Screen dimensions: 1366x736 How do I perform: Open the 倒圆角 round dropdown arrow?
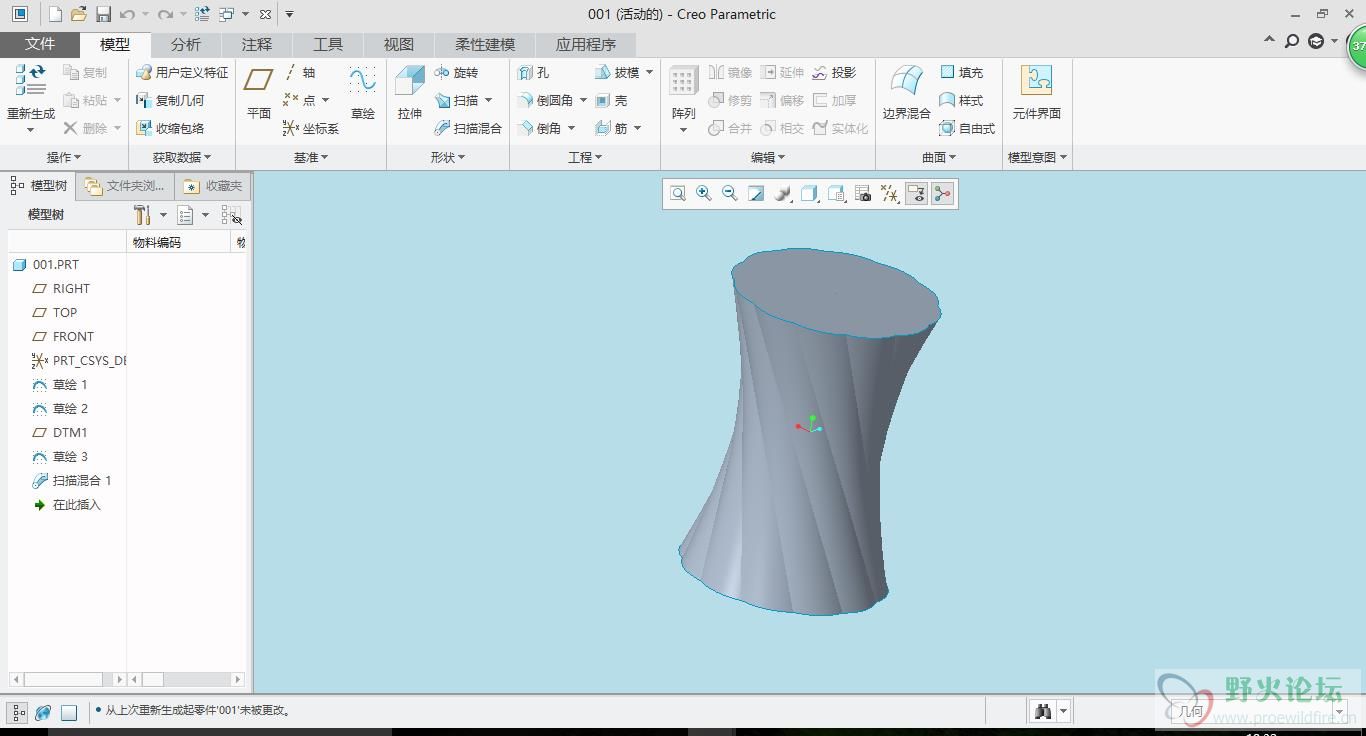(583, 100)
